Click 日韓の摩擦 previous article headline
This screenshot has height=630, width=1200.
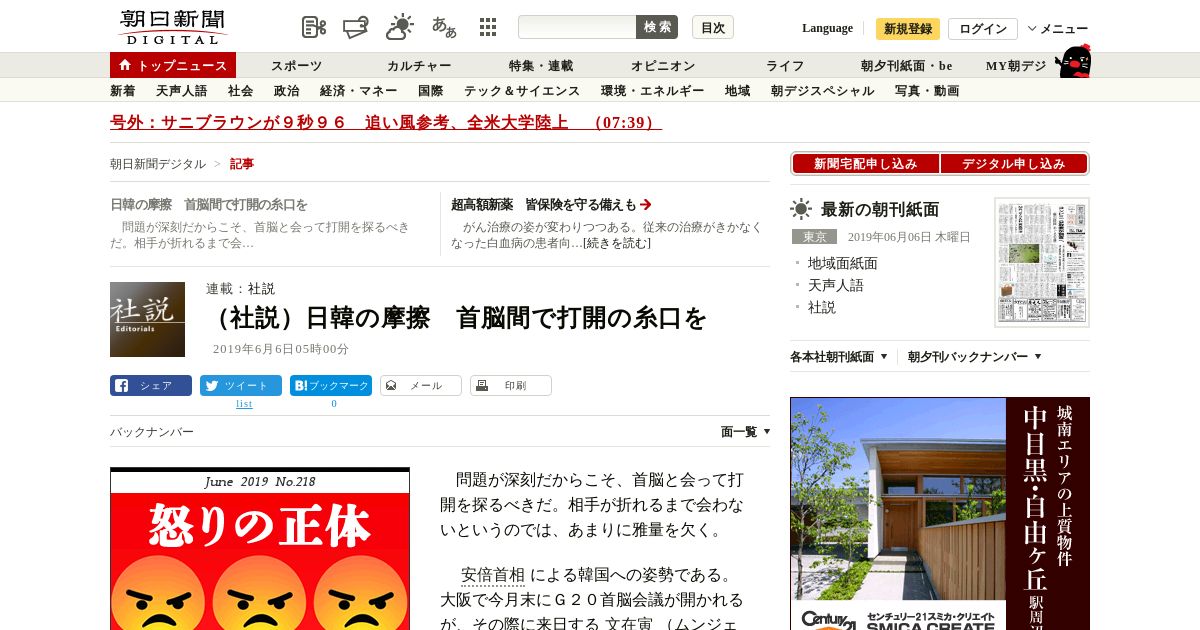pyautogui.click(x=209, y=204)
